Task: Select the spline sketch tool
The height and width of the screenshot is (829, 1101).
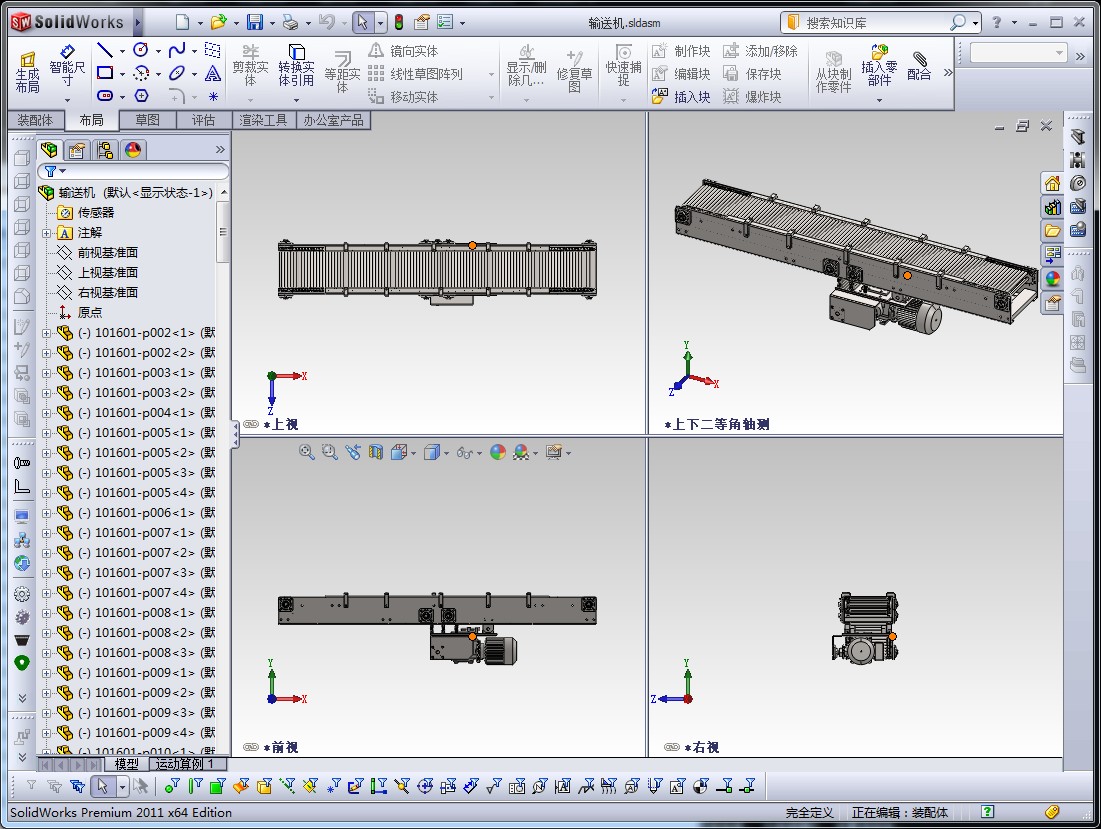Action: [x=177, y=50]
